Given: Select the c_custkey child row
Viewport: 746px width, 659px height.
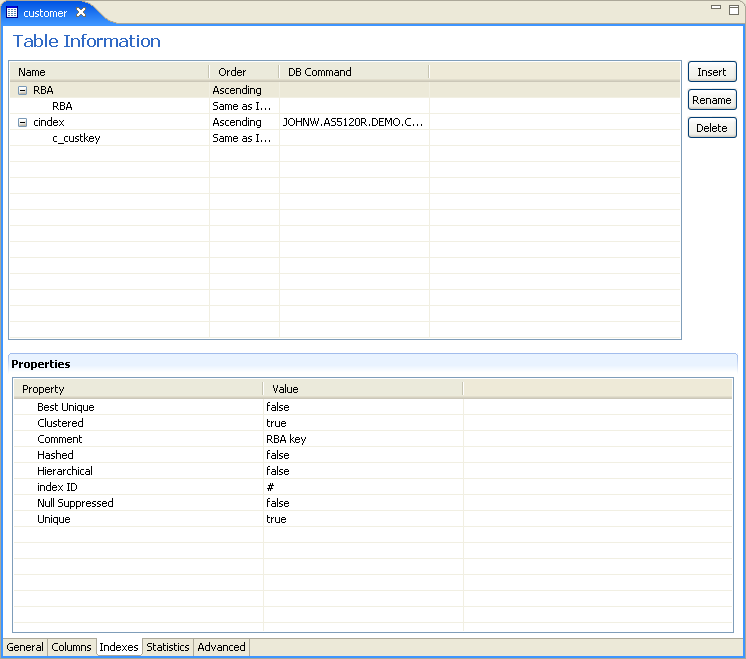Looking at the screenshot, I should [345, 138].
